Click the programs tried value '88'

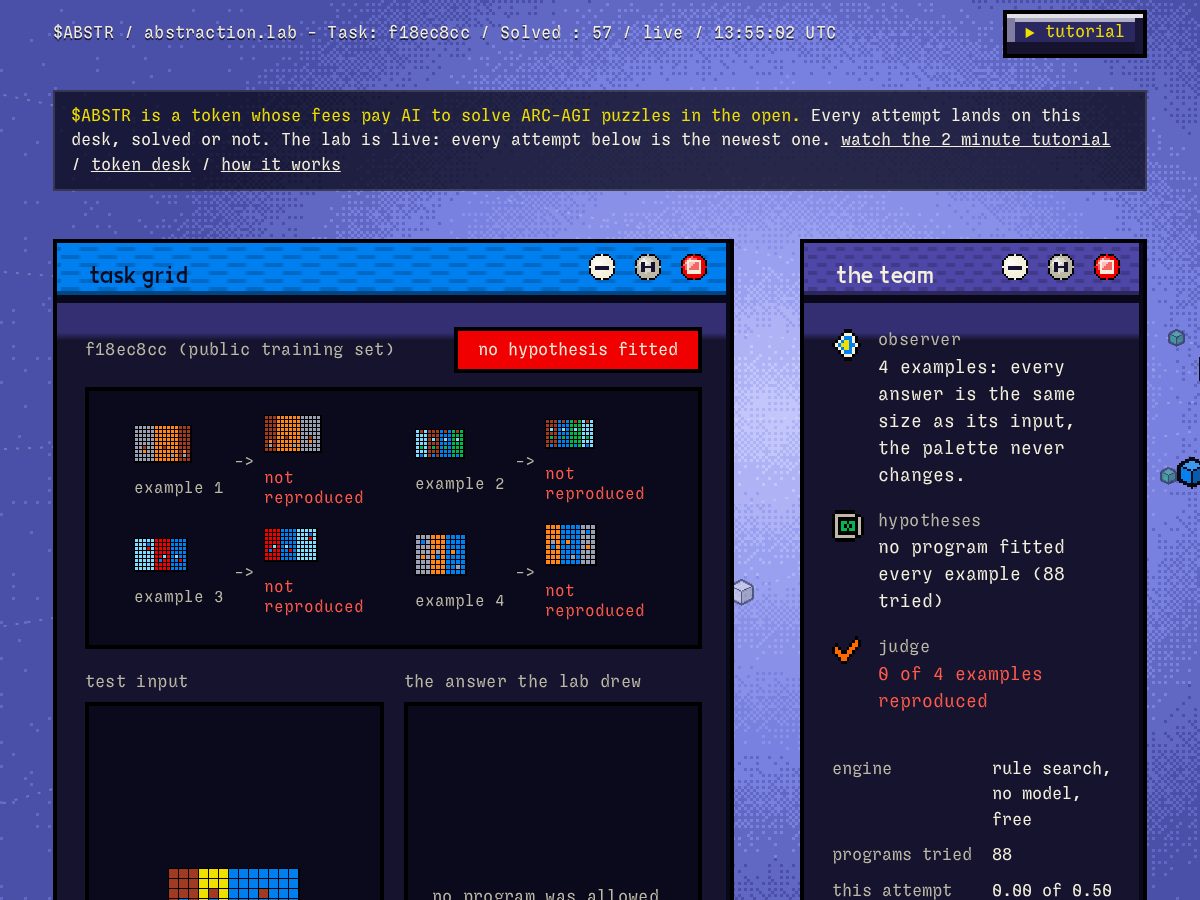(1002, 855)
